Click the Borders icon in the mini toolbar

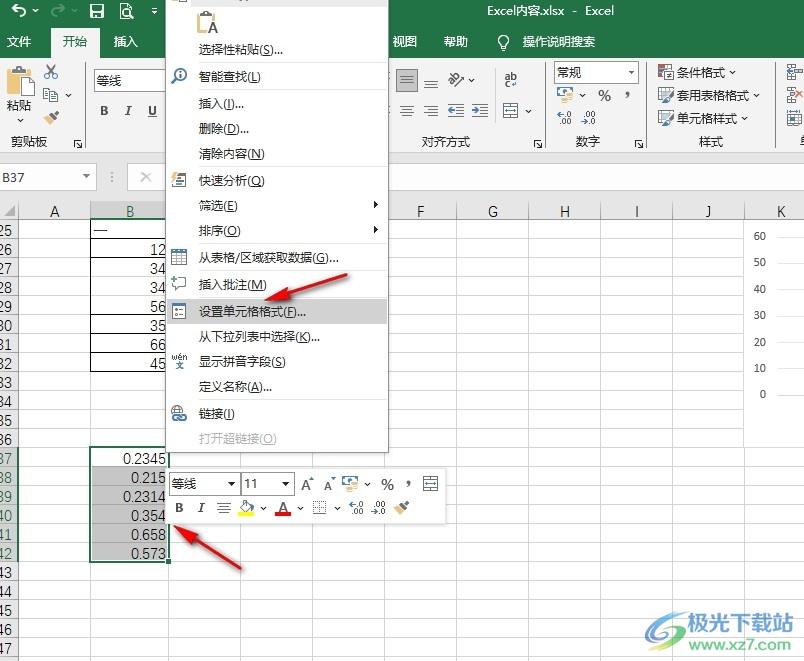(x=319, y=508)
